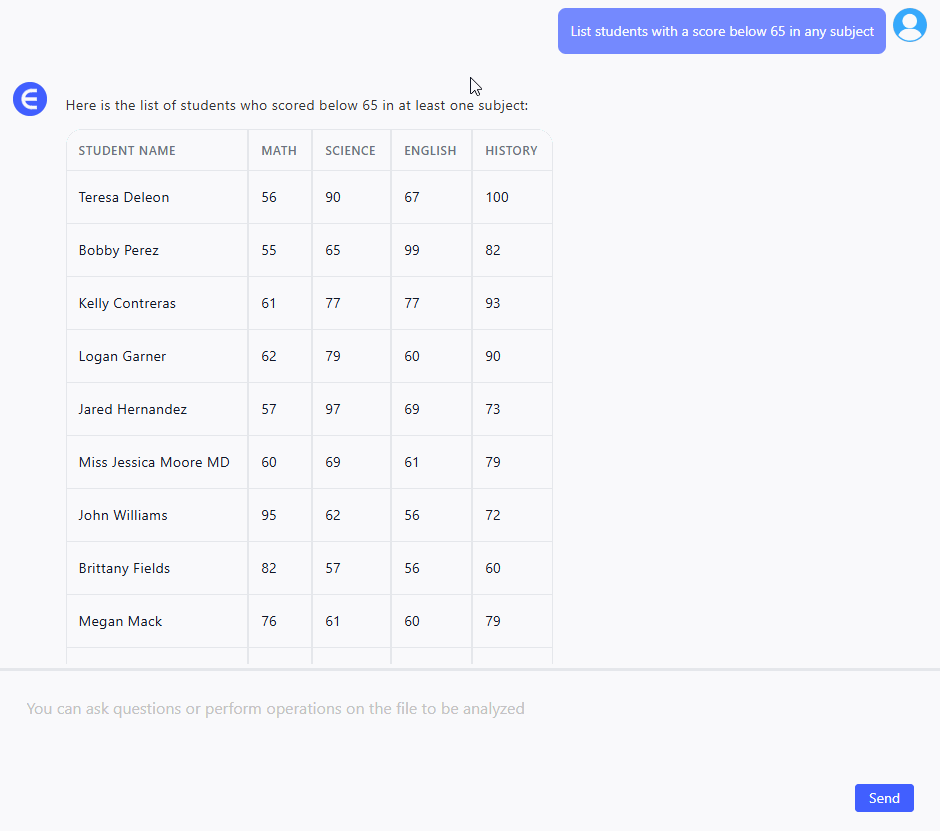The width and height of the screenshot is (940, 831).
Task: Select the Teresa Deleon name cell
Action: (124, 198)
